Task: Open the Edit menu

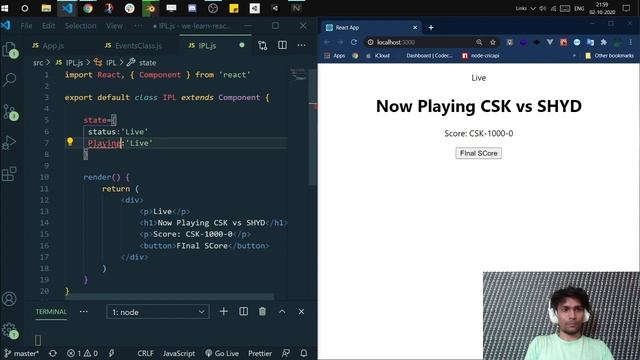Action: click(x=48, y=26)
